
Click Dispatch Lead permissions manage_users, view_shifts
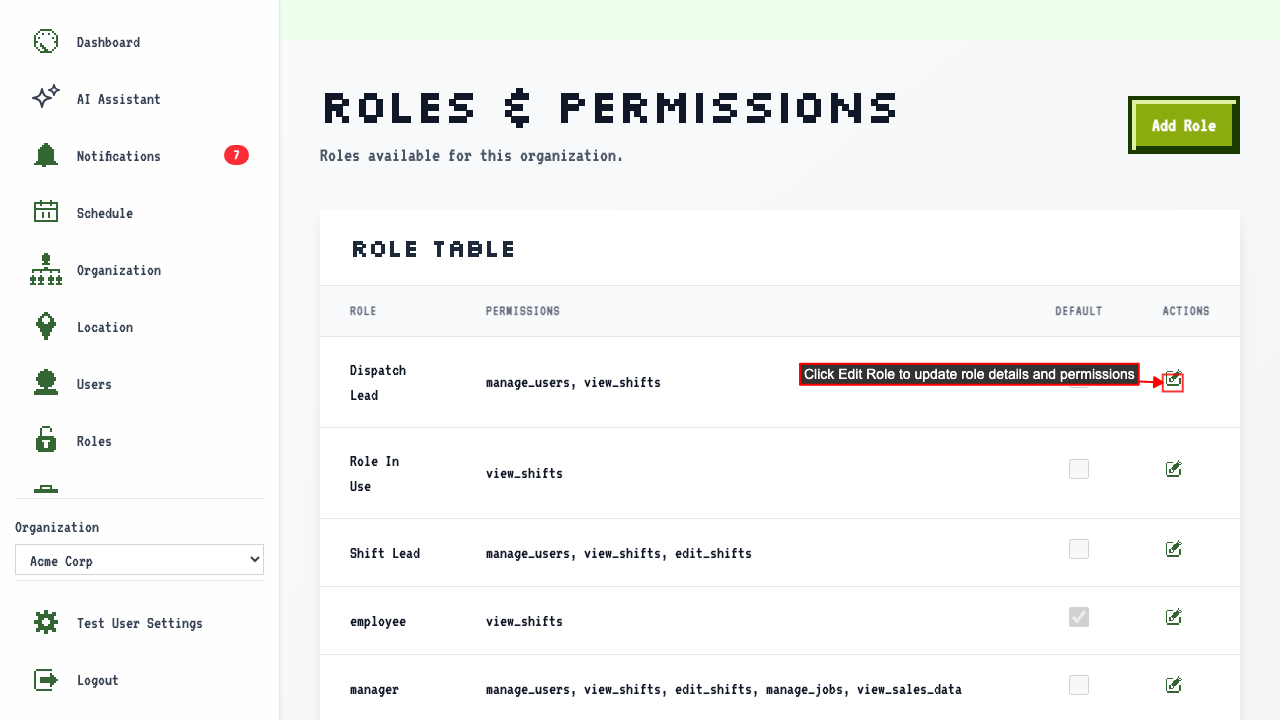(x=573, y=382)
